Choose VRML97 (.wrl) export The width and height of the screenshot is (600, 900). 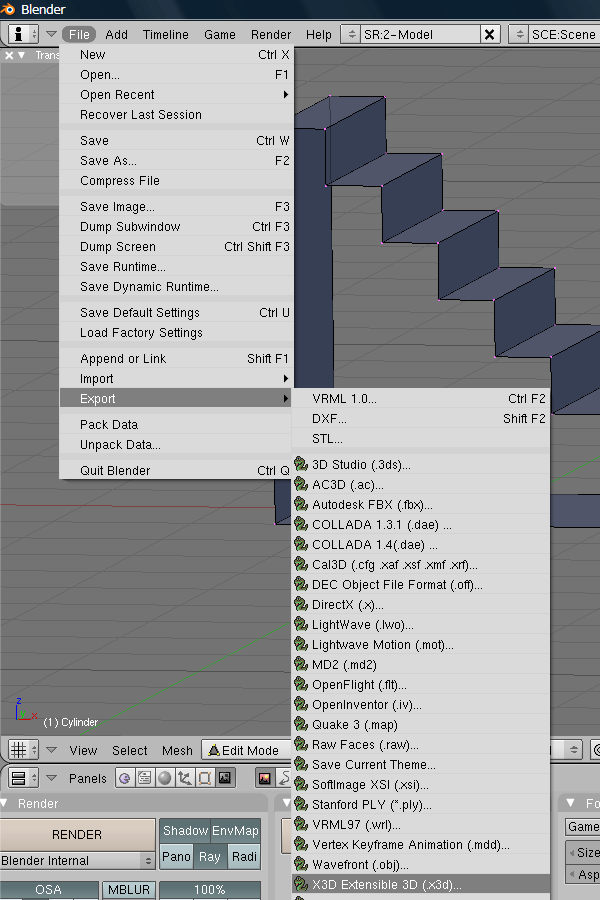[x=421, y=824]
